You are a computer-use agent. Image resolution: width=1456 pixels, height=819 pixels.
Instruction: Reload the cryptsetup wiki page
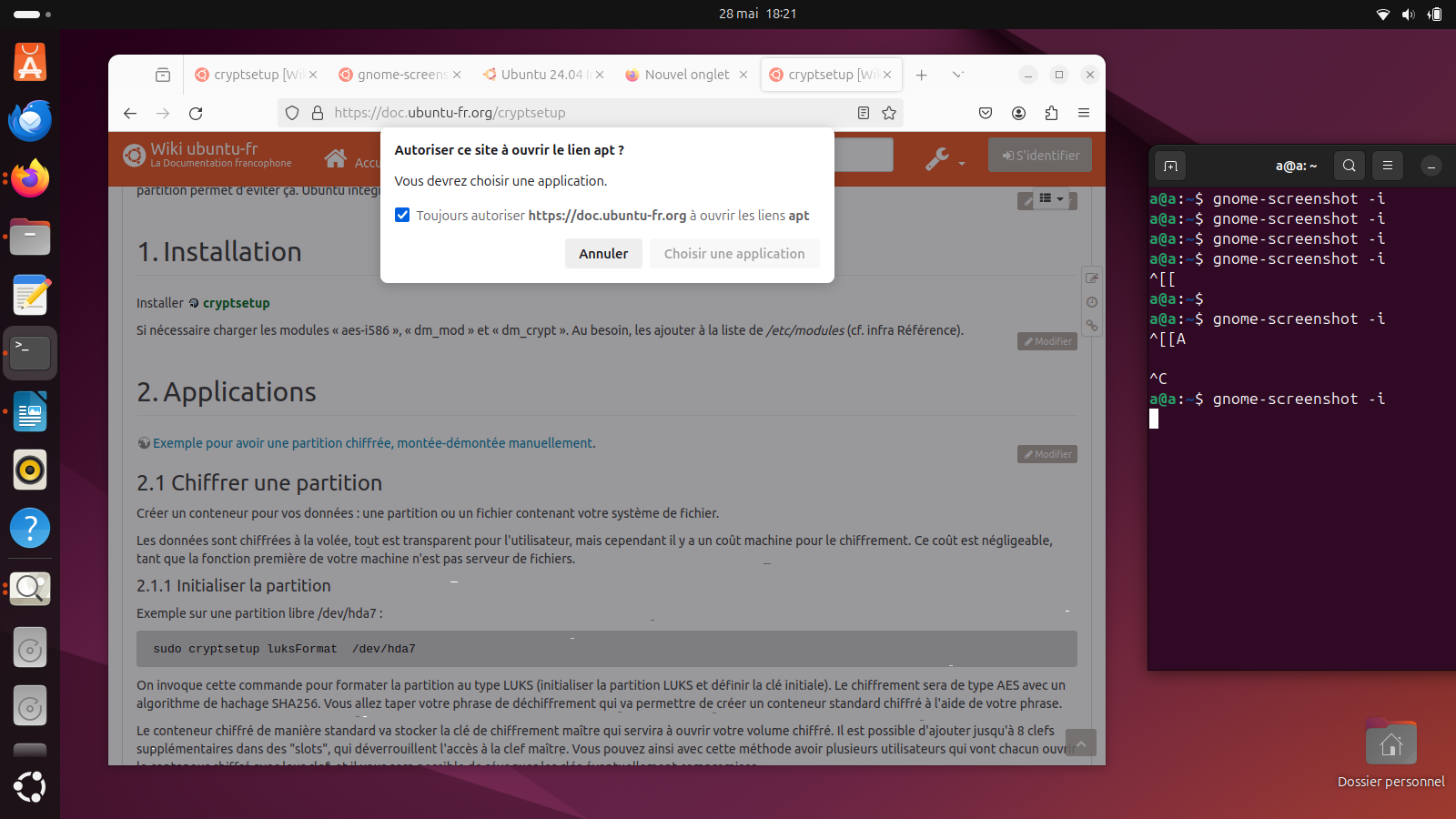pyautogui.click(x=196, y=113)
